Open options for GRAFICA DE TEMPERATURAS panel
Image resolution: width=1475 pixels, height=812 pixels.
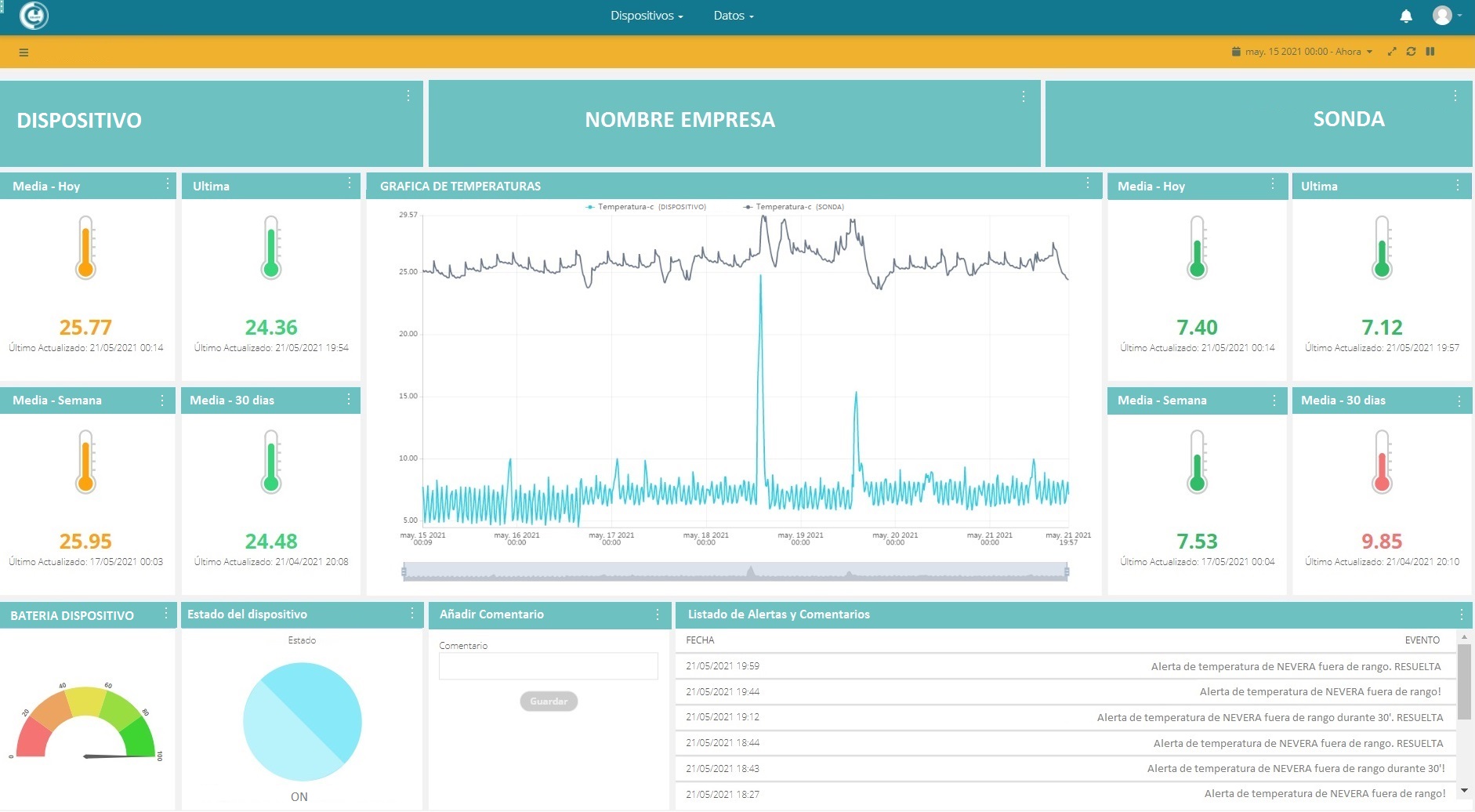[x=1088, y=183]
